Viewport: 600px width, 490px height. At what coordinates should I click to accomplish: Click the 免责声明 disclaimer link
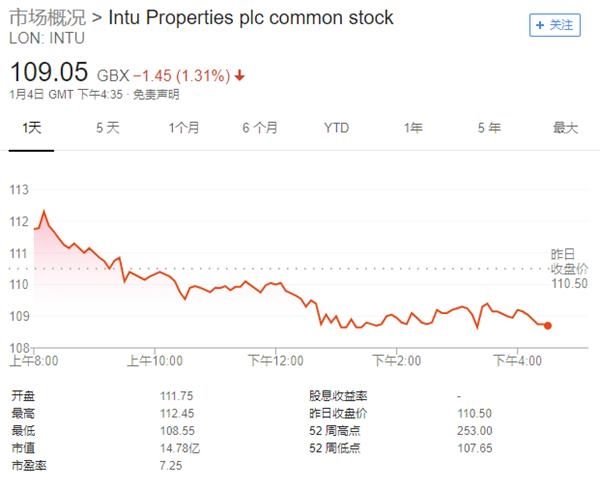[x=158, y=95]
